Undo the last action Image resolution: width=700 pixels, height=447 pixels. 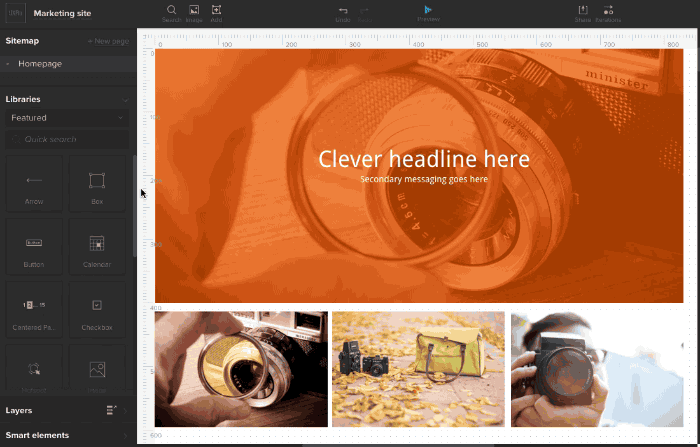(x=343, y=14)
